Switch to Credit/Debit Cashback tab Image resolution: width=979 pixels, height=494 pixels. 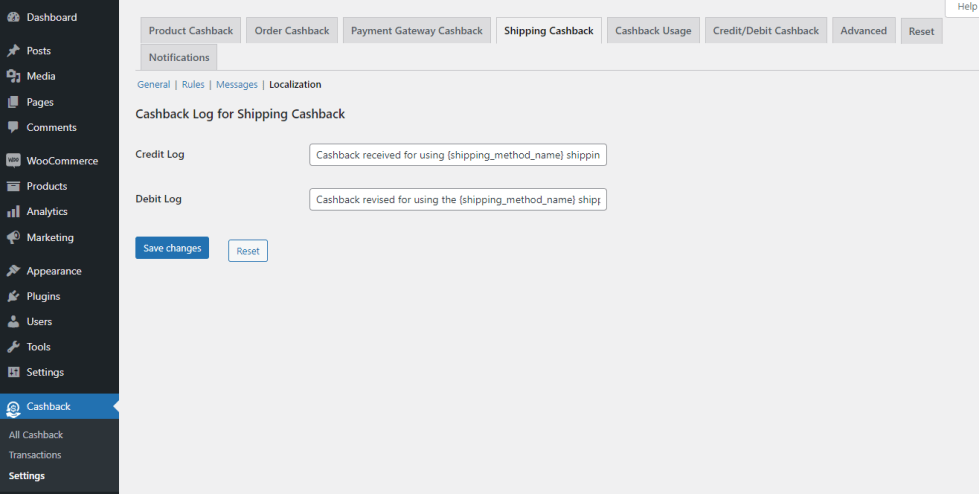tap(765, 31)
